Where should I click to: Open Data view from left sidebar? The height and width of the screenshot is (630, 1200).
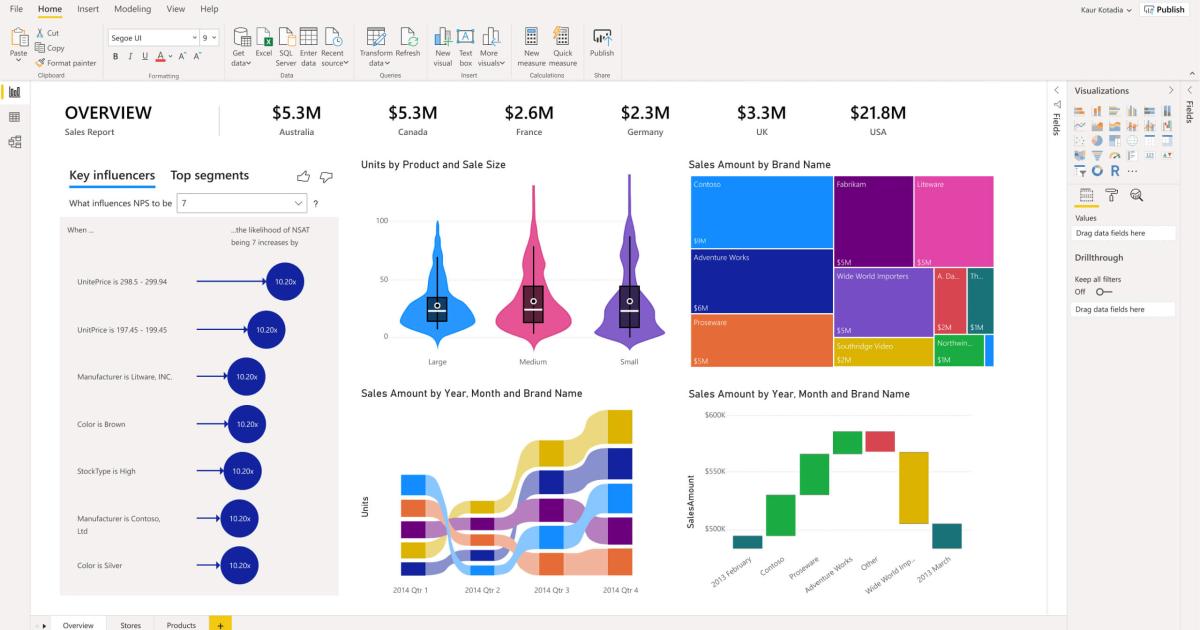15,117
